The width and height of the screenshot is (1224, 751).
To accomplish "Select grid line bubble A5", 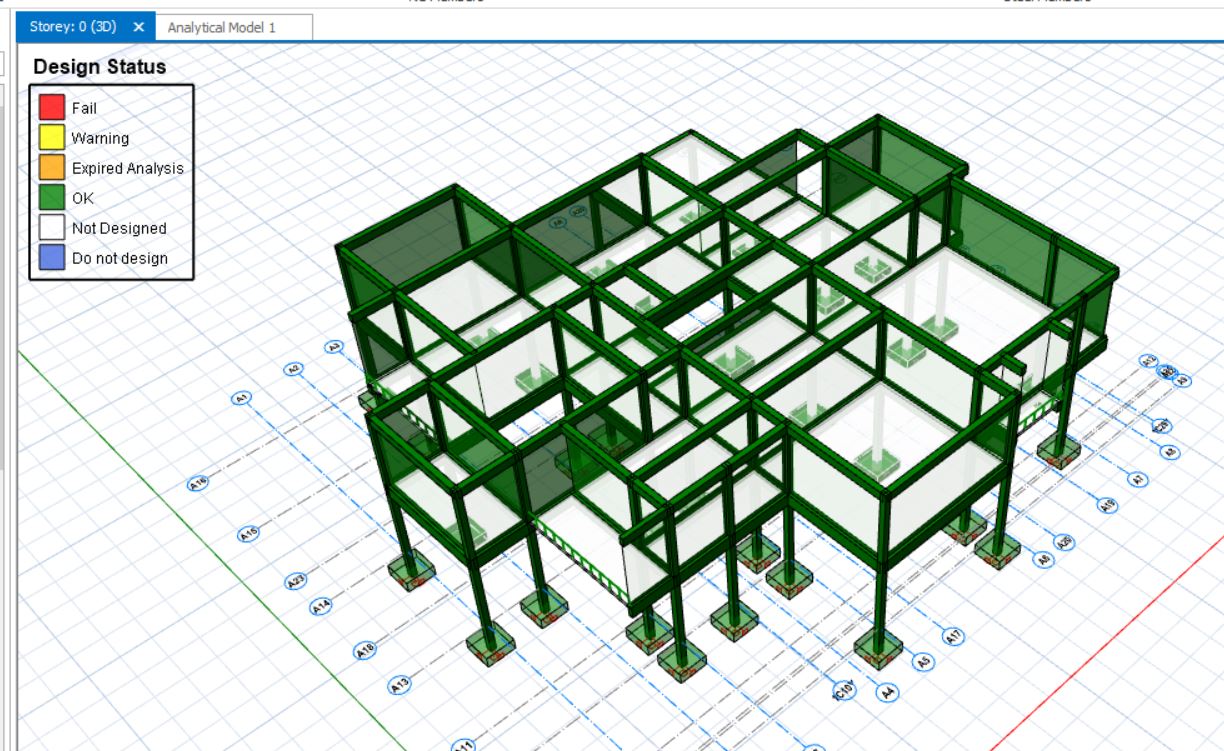I will pyautogui.click(x=923, y=661).
